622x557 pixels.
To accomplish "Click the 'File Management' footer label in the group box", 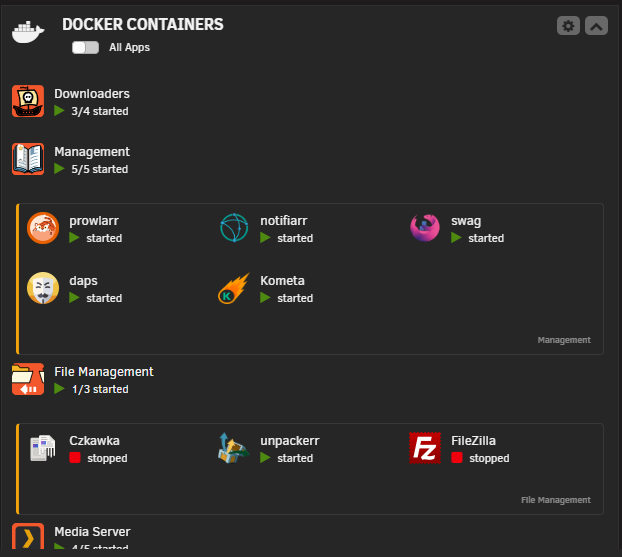I will (x=556, y=500).
